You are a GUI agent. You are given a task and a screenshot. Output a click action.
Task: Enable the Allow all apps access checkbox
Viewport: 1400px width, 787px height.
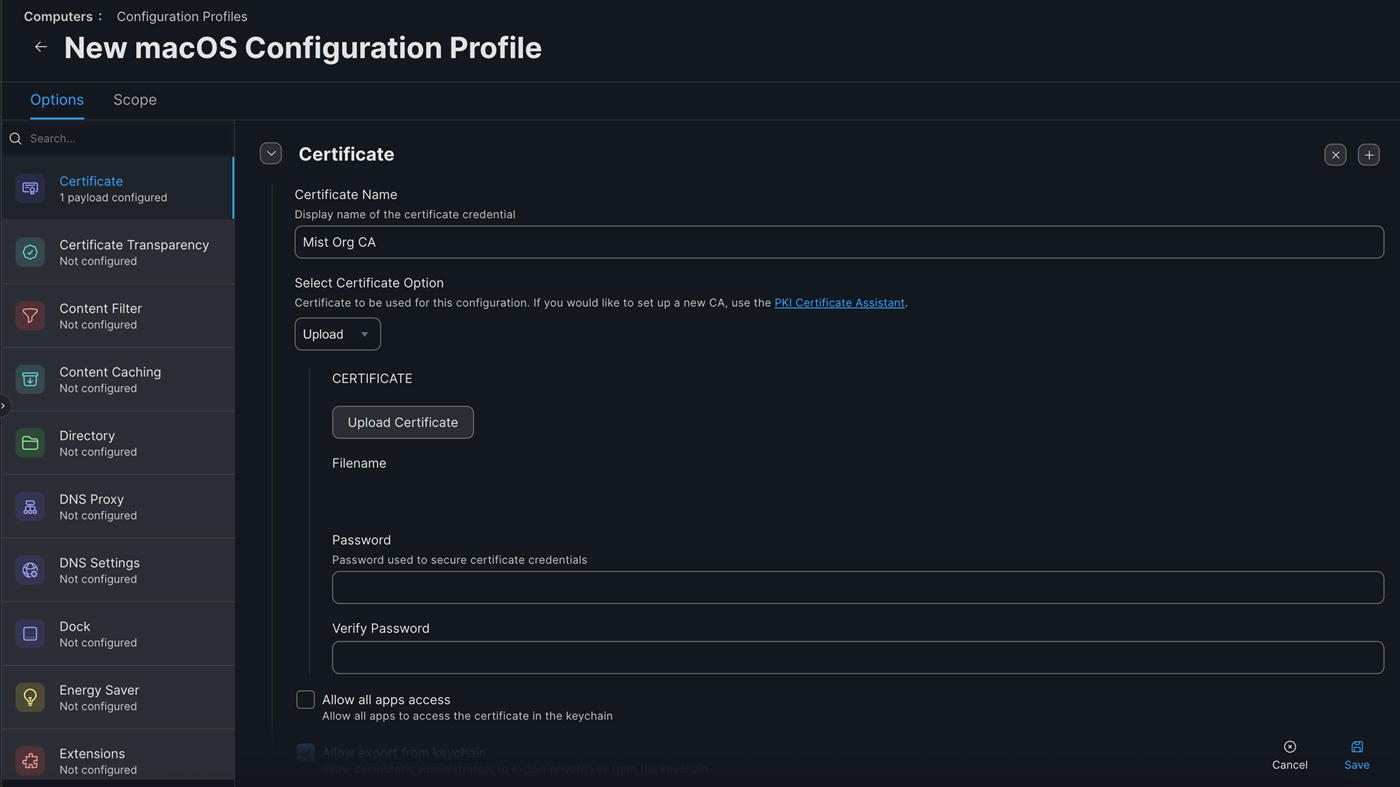[x=305, y=699]
